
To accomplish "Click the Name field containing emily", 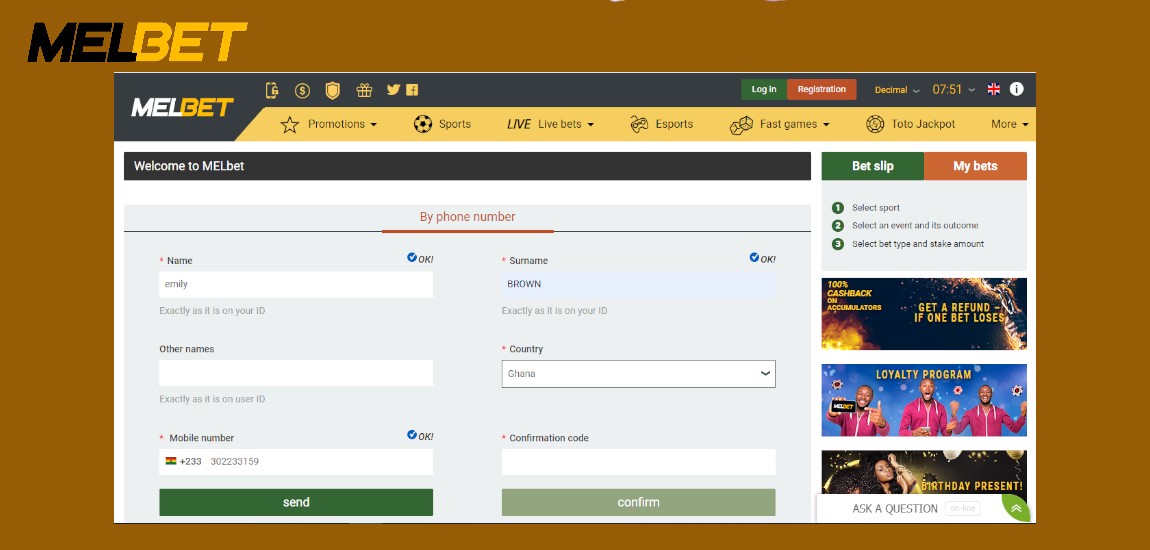I will point(296,285).
